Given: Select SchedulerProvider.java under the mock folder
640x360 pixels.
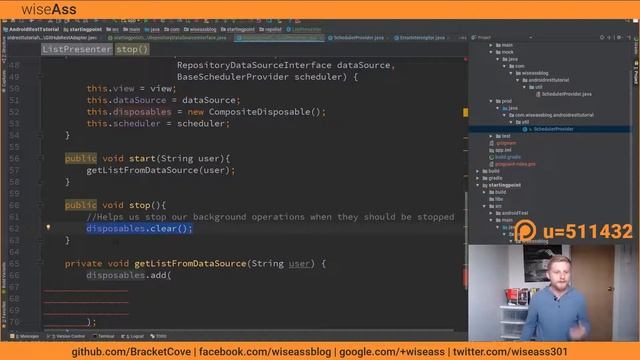Looking at the screenshot, I should 563,94.
